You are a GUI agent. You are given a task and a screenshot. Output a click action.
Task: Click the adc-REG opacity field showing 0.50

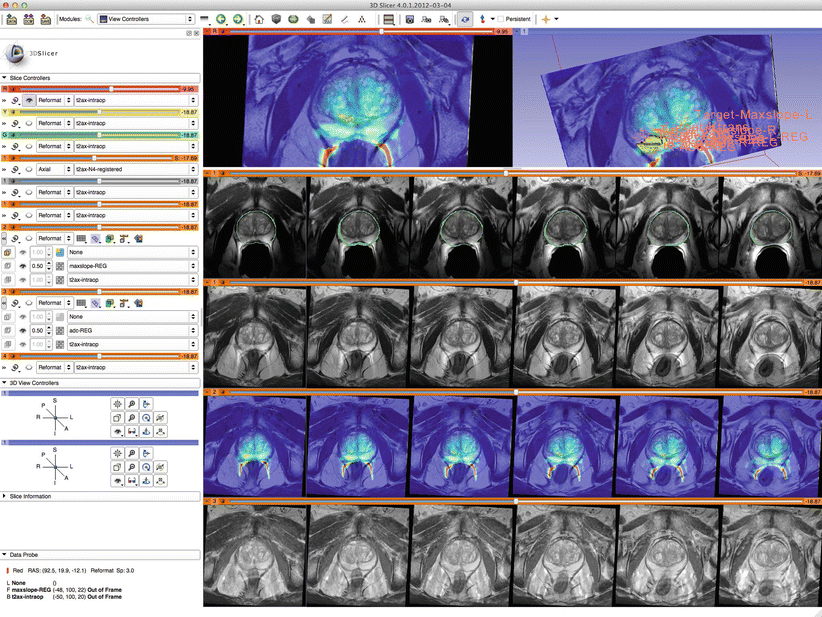(38, 329)
